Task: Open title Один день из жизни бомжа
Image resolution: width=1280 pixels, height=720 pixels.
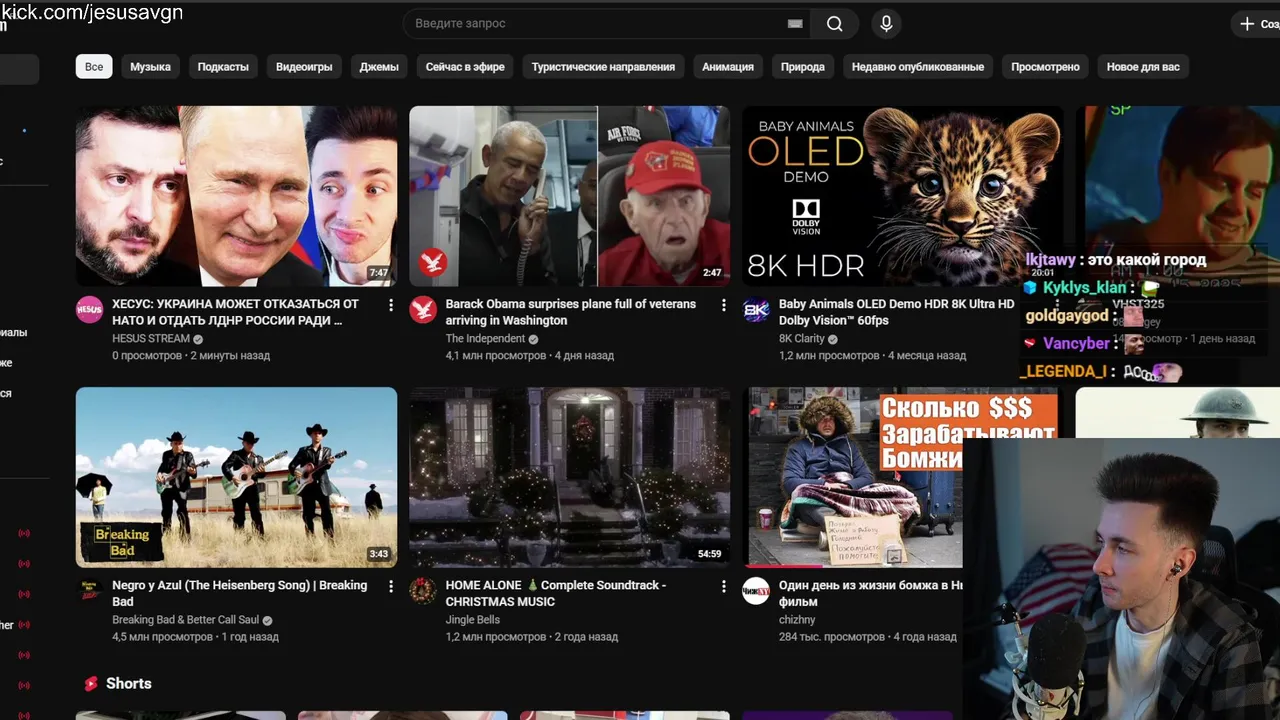Action: point(870,593)
